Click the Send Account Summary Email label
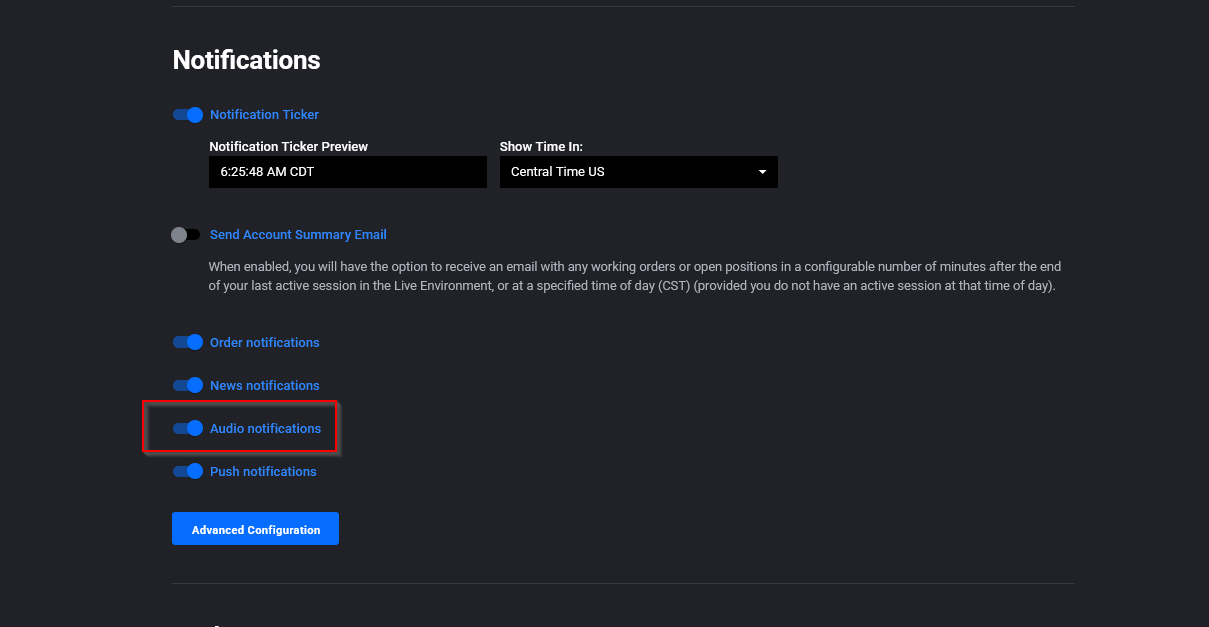 point(298,235)
